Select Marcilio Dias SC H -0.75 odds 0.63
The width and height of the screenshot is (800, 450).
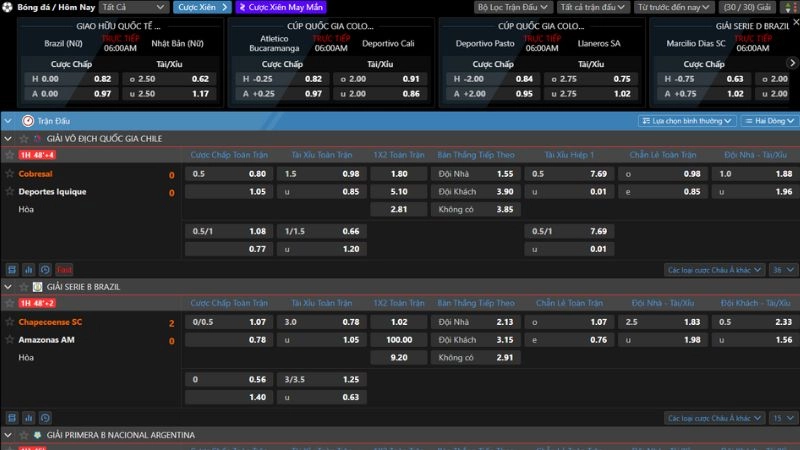(704, 79)
